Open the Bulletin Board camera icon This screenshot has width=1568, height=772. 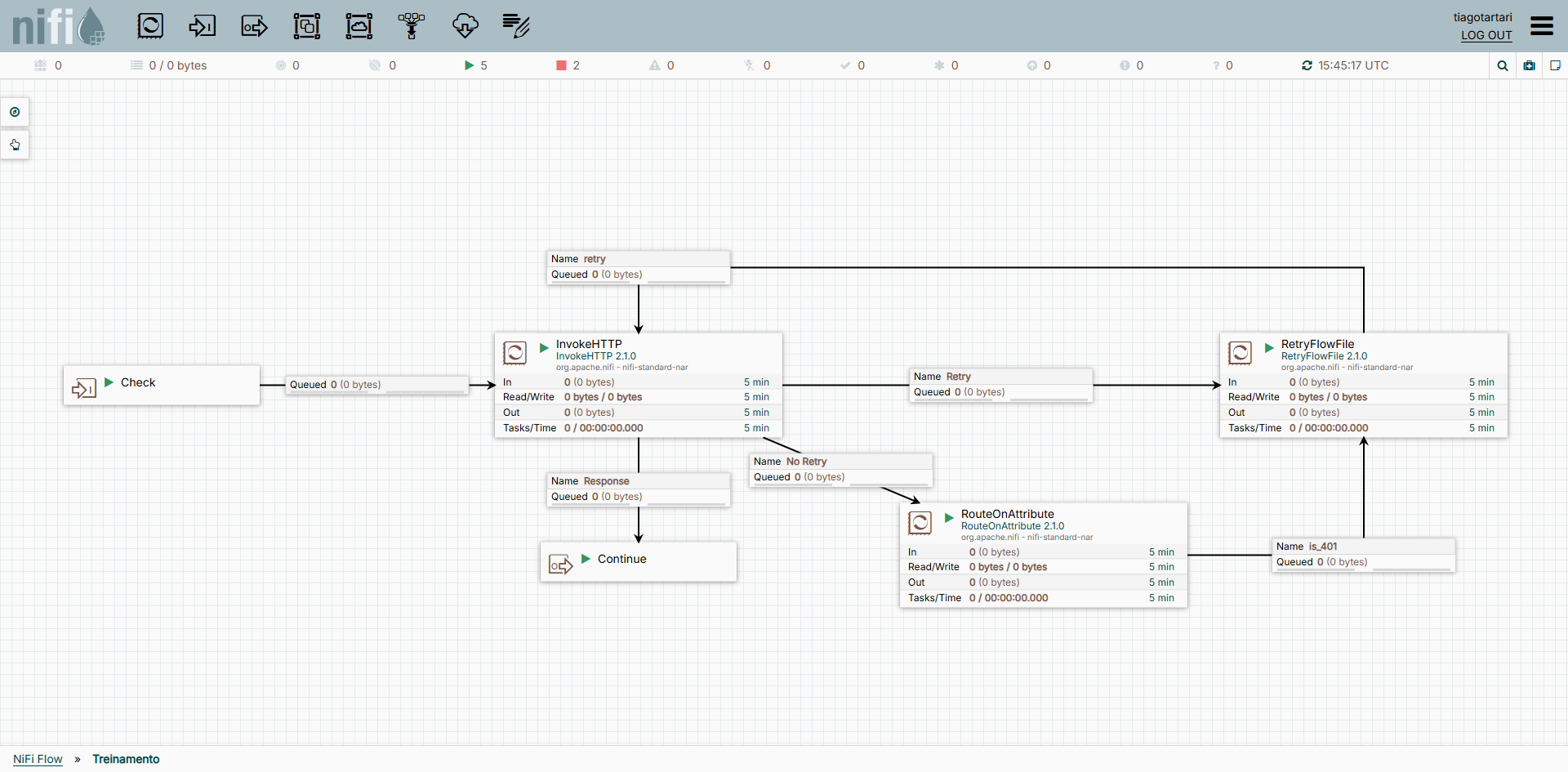(x=1530, y=65)
